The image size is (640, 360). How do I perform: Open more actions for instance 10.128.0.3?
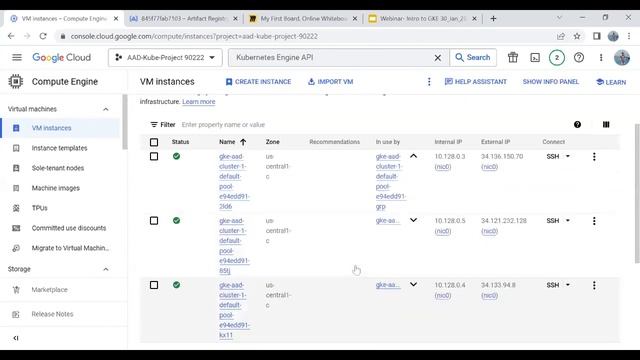594,157
